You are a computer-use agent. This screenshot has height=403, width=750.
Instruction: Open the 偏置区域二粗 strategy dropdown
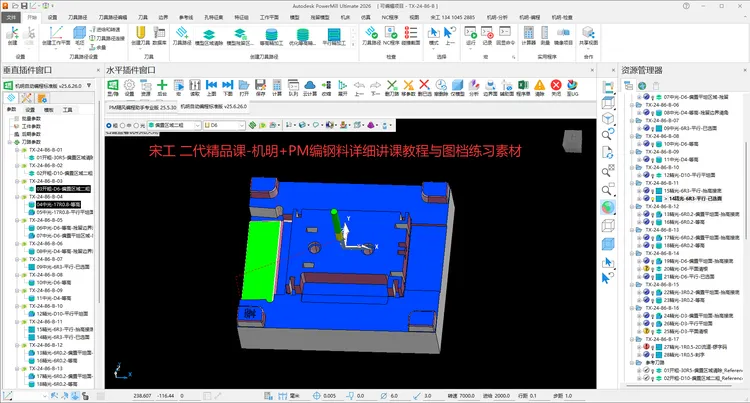196,126
